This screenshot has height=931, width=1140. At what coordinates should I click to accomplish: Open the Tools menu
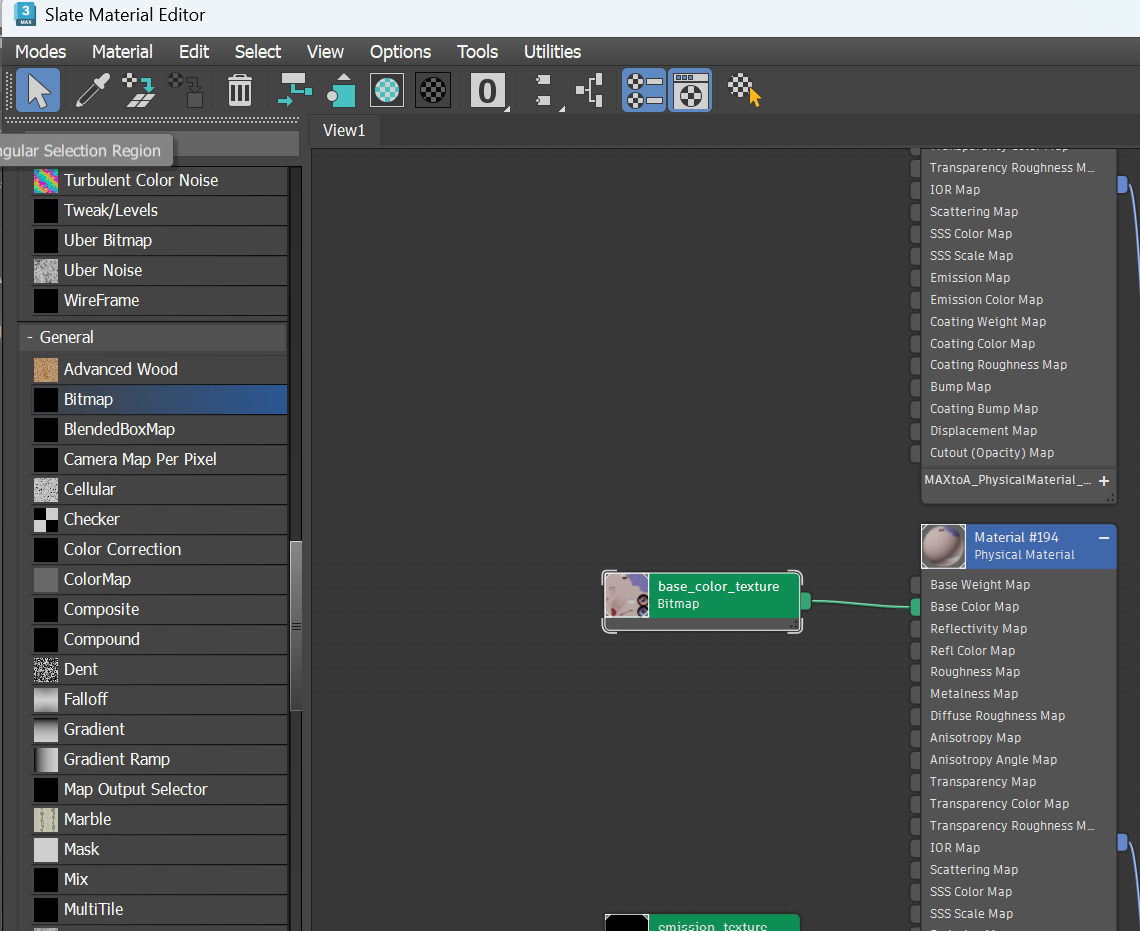[x=478, y=52]
